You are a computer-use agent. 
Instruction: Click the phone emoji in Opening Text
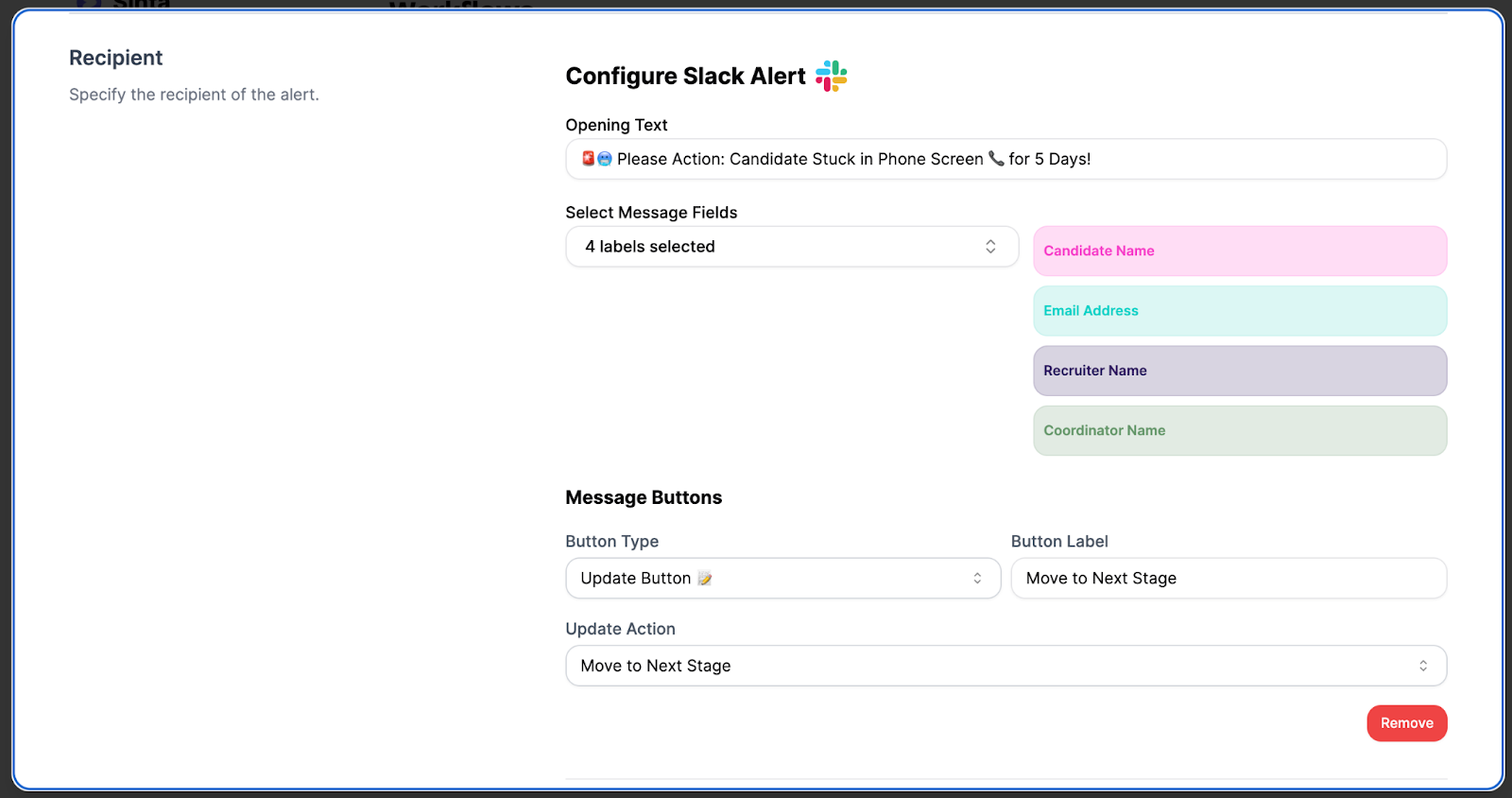(x=996, y=159)
